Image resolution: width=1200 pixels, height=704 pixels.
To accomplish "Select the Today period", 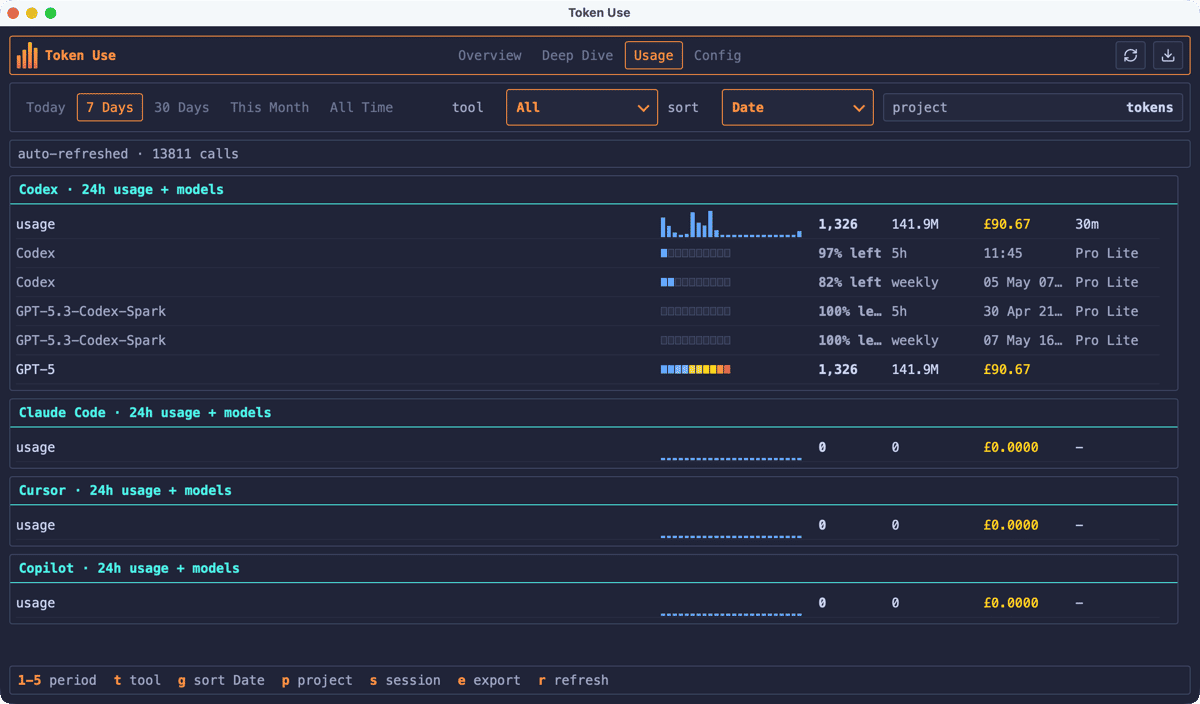I will pyautogui.click(x=46, y=107).
